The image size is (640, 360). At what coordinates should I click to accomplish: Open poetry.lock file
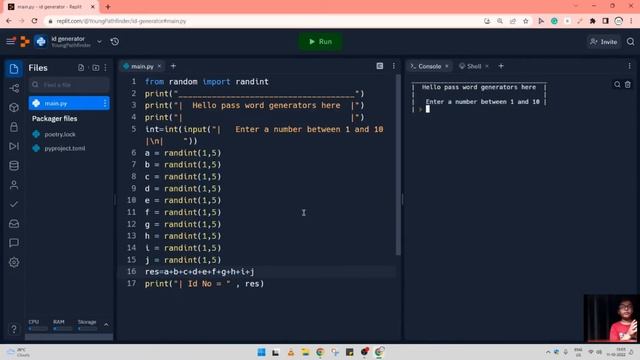point(60,134)
